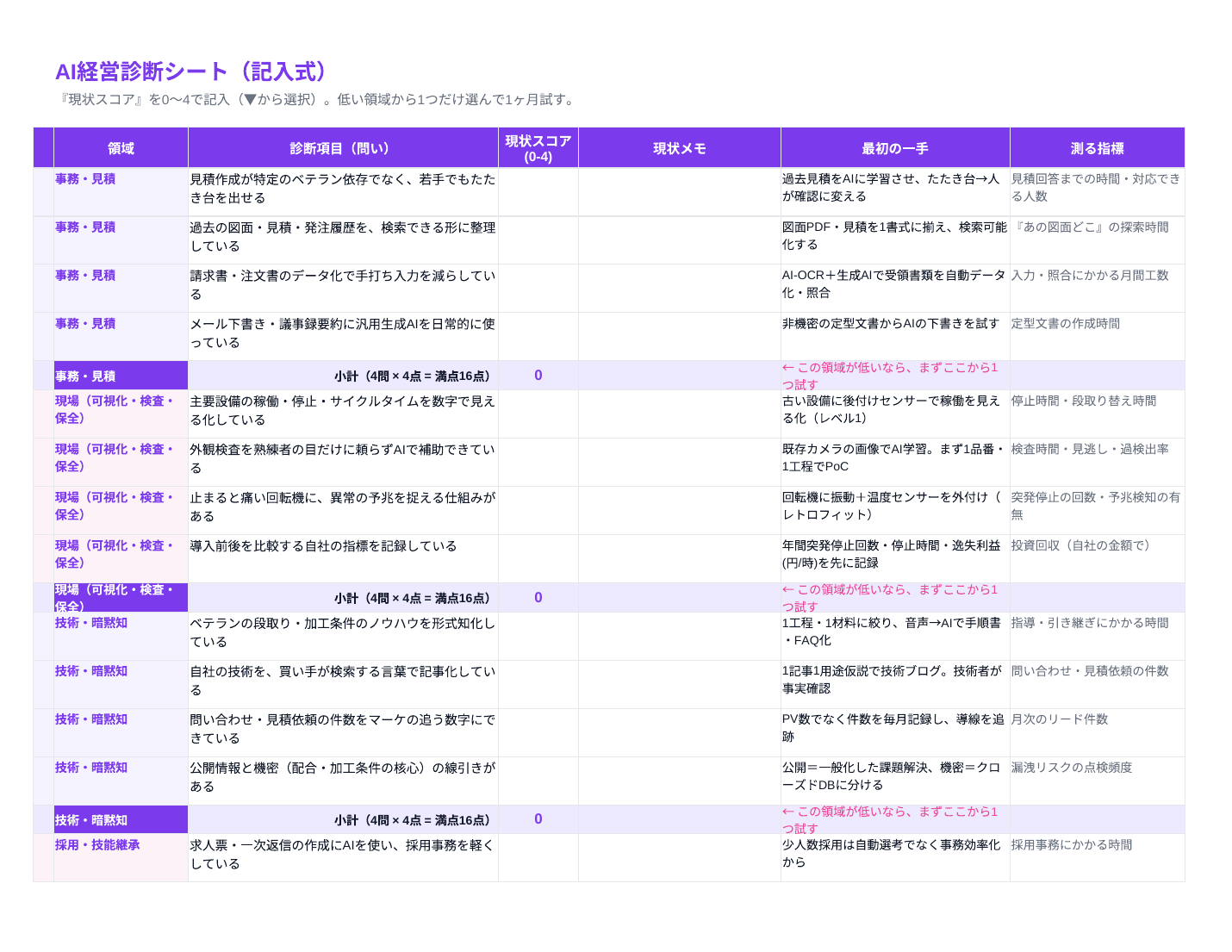This screenshot has width=1232, height=952.
Task: Click cell '非機密の定型文書からAIの下書きを試す'
Action: tap(895, 336)
